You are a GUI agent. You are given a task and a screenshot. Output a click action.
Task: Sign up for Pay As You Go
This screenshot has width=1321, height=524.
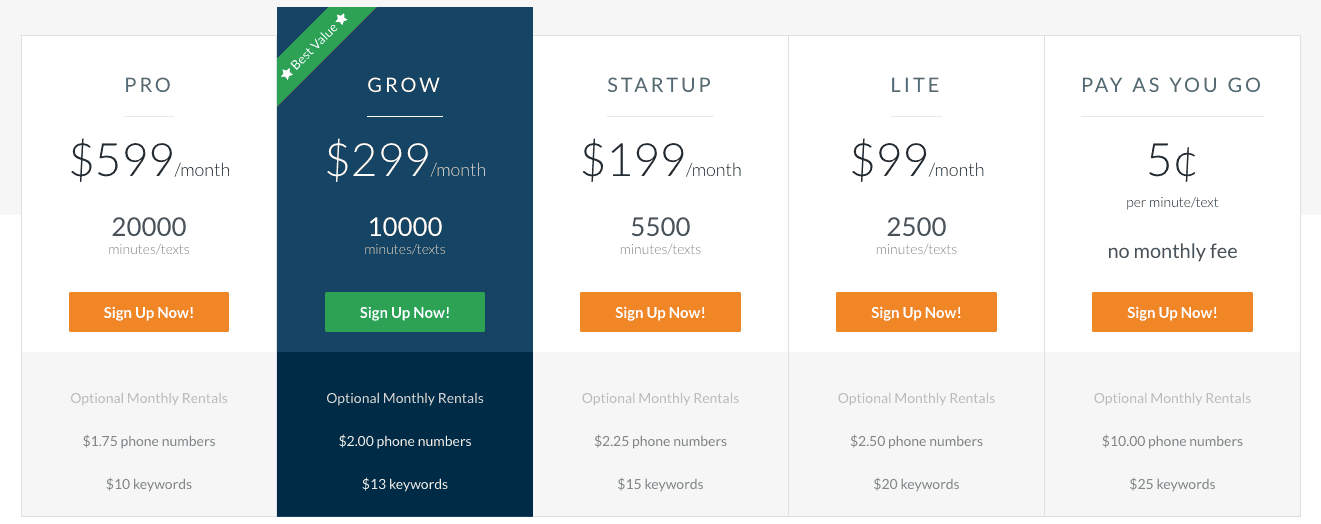point(1172,312)
